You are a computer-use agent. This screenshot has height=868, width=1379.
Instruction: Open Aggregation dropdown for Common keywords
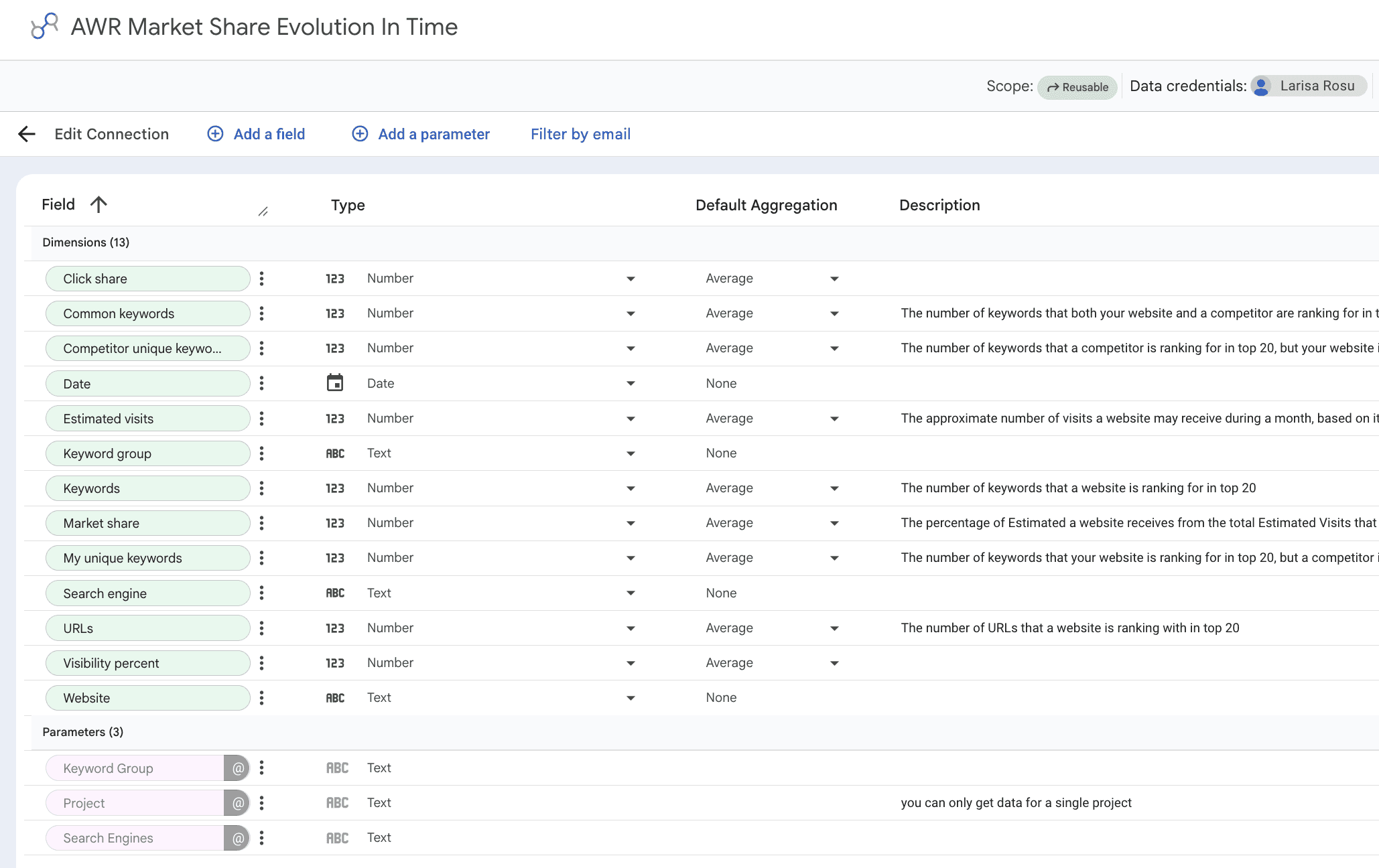click(834, 313)
